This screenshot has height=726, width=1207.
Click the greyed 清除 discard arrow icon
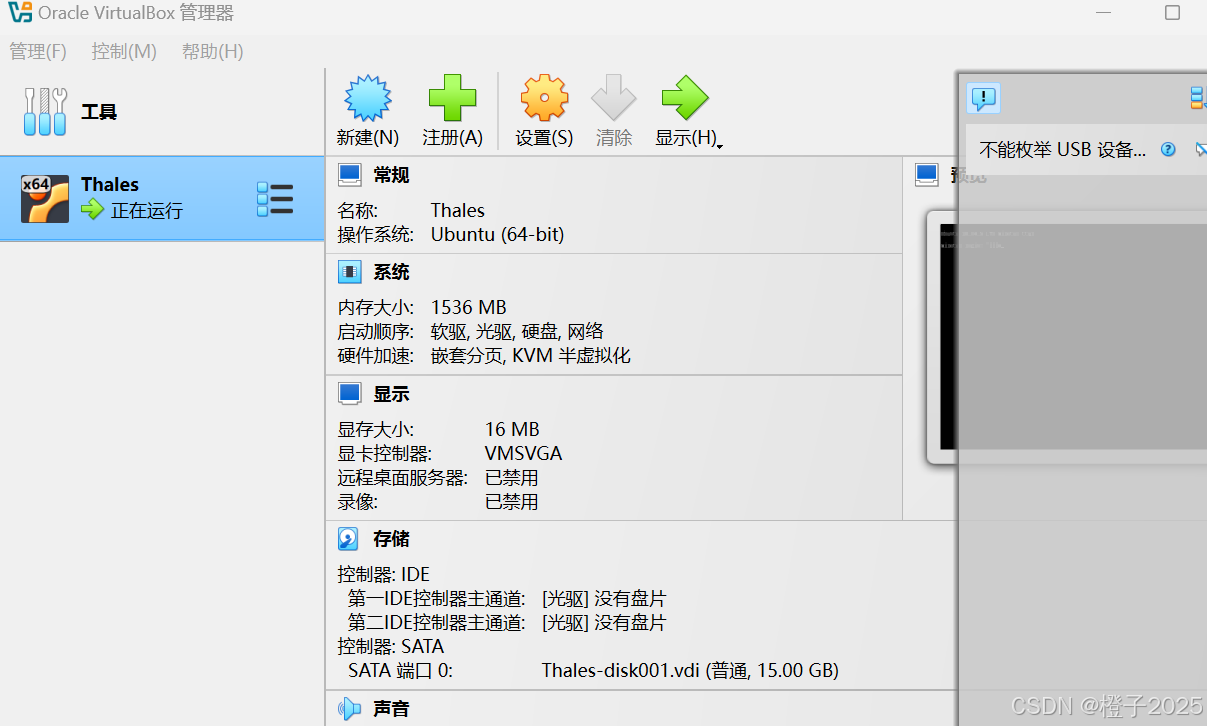613,99
